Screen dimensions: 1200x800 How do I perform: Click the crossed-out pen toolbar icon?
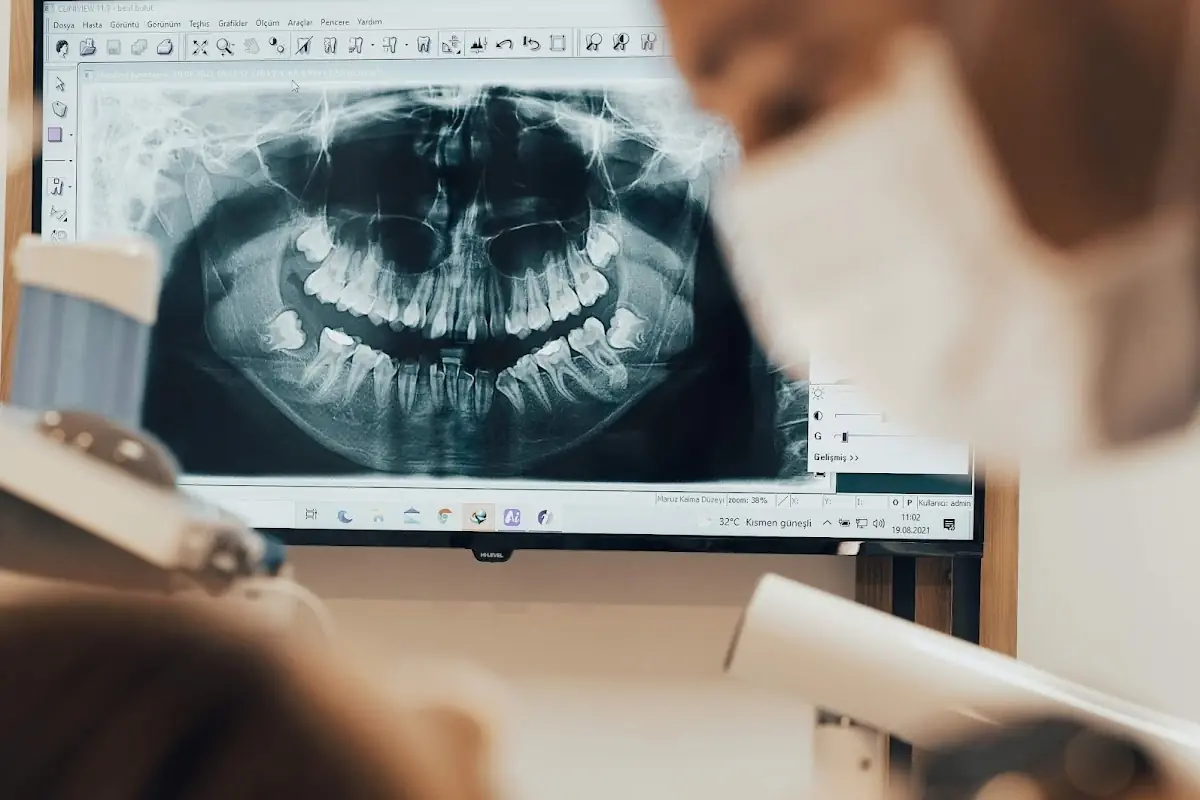point(304,45)
